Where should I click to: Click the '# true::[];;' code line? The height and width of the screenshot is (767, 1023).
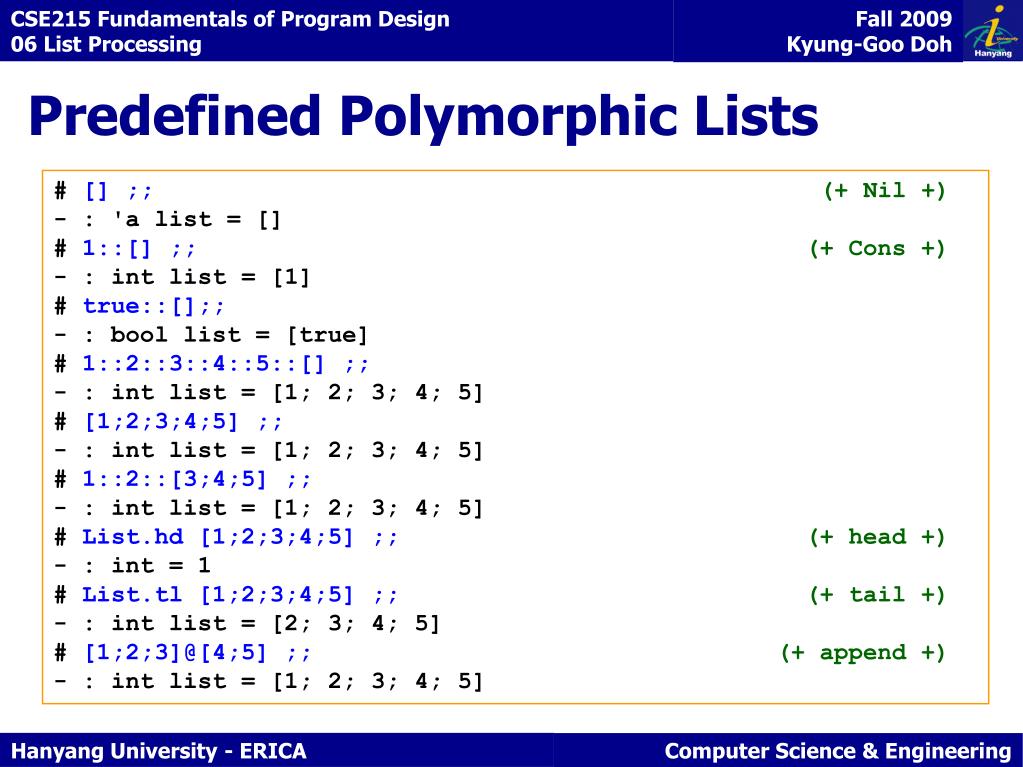click(x=140, y=306)
